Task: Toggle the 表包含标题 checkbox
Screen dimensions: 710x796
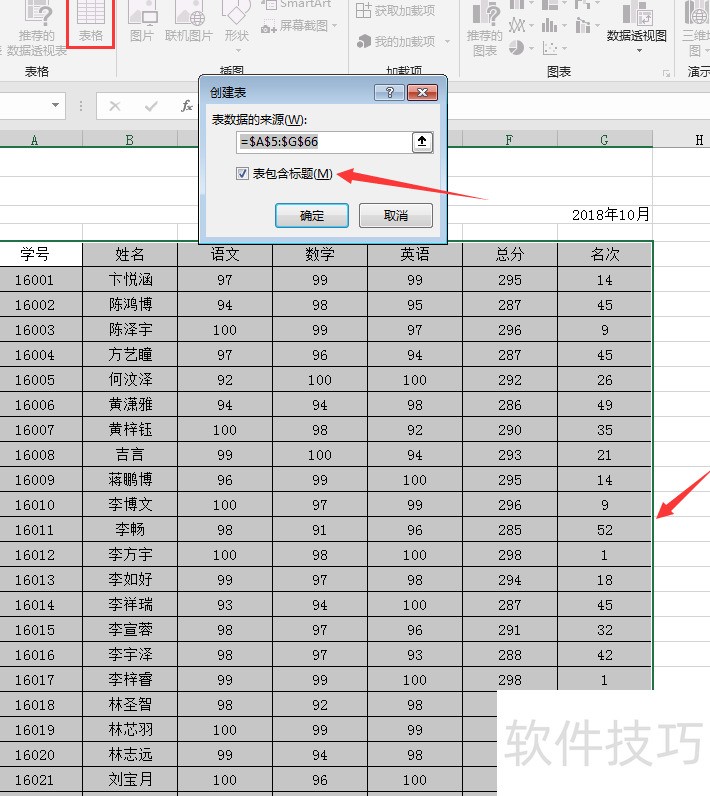Action: [242, 174]
